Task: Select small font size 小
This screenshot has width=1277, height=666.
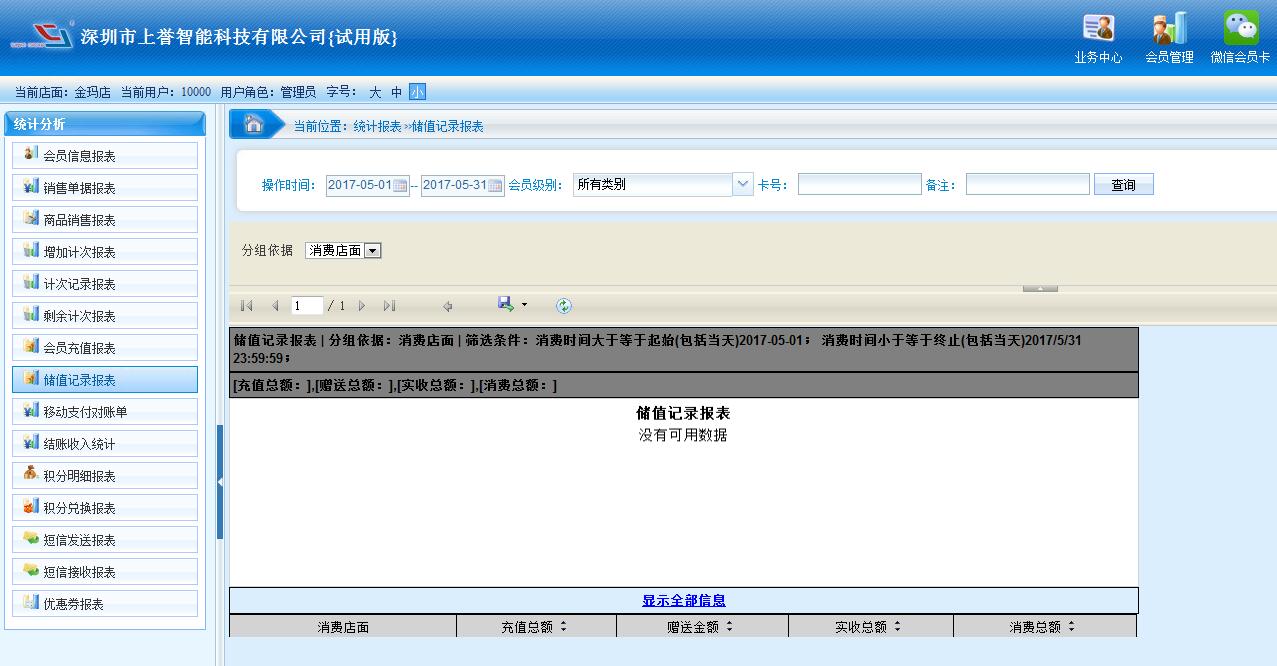Action: click(417, 92)
